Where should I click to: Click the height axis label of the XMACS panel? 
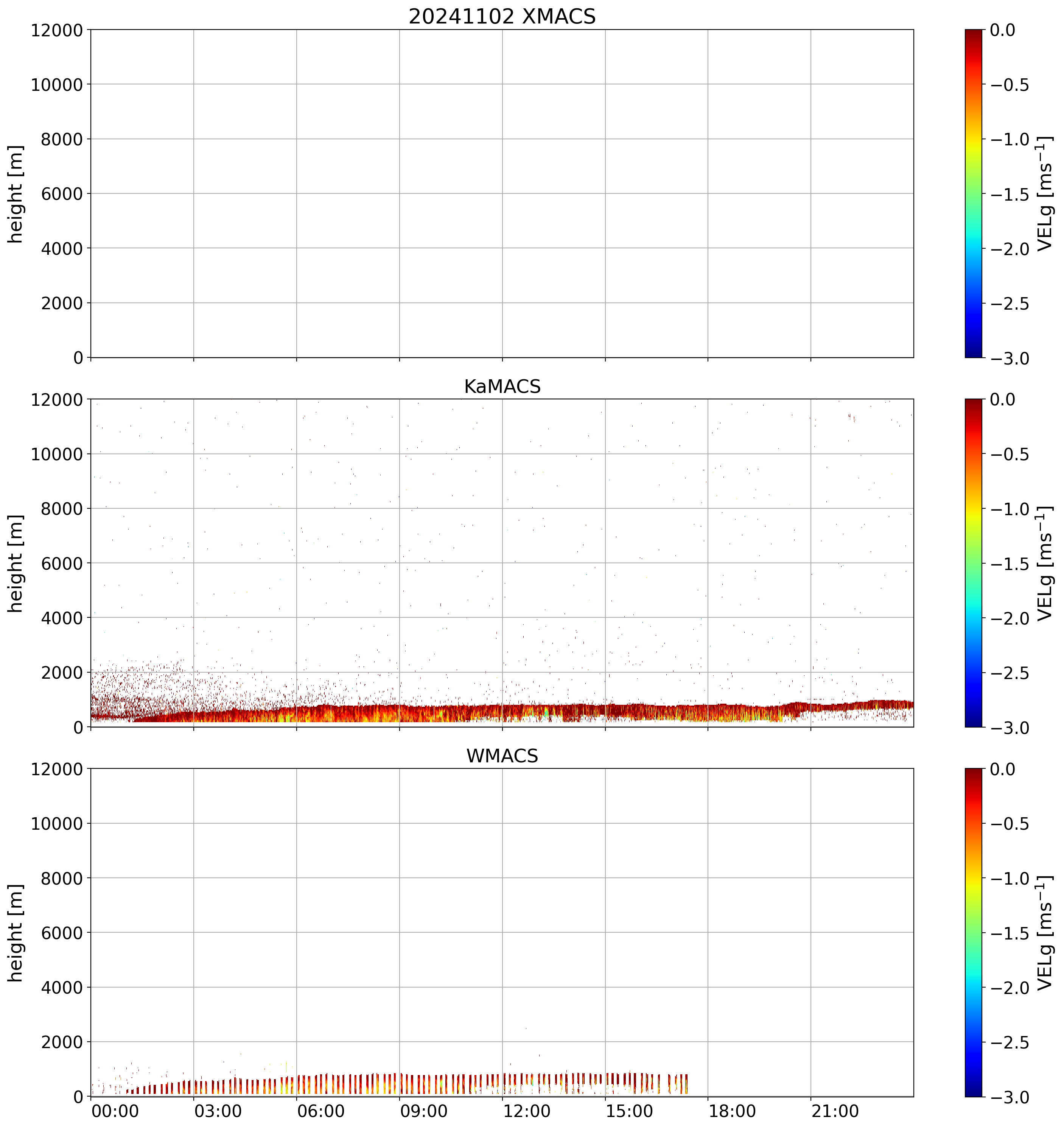(x=16, y=193)
